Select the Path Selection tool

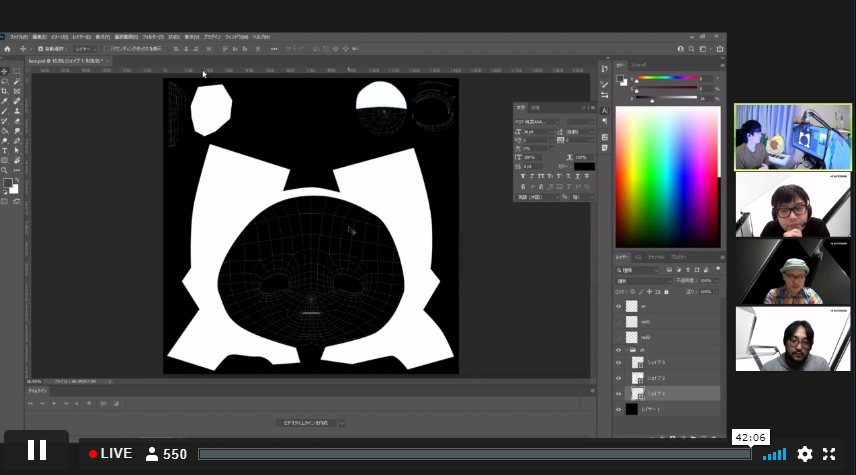coord(17,151)
